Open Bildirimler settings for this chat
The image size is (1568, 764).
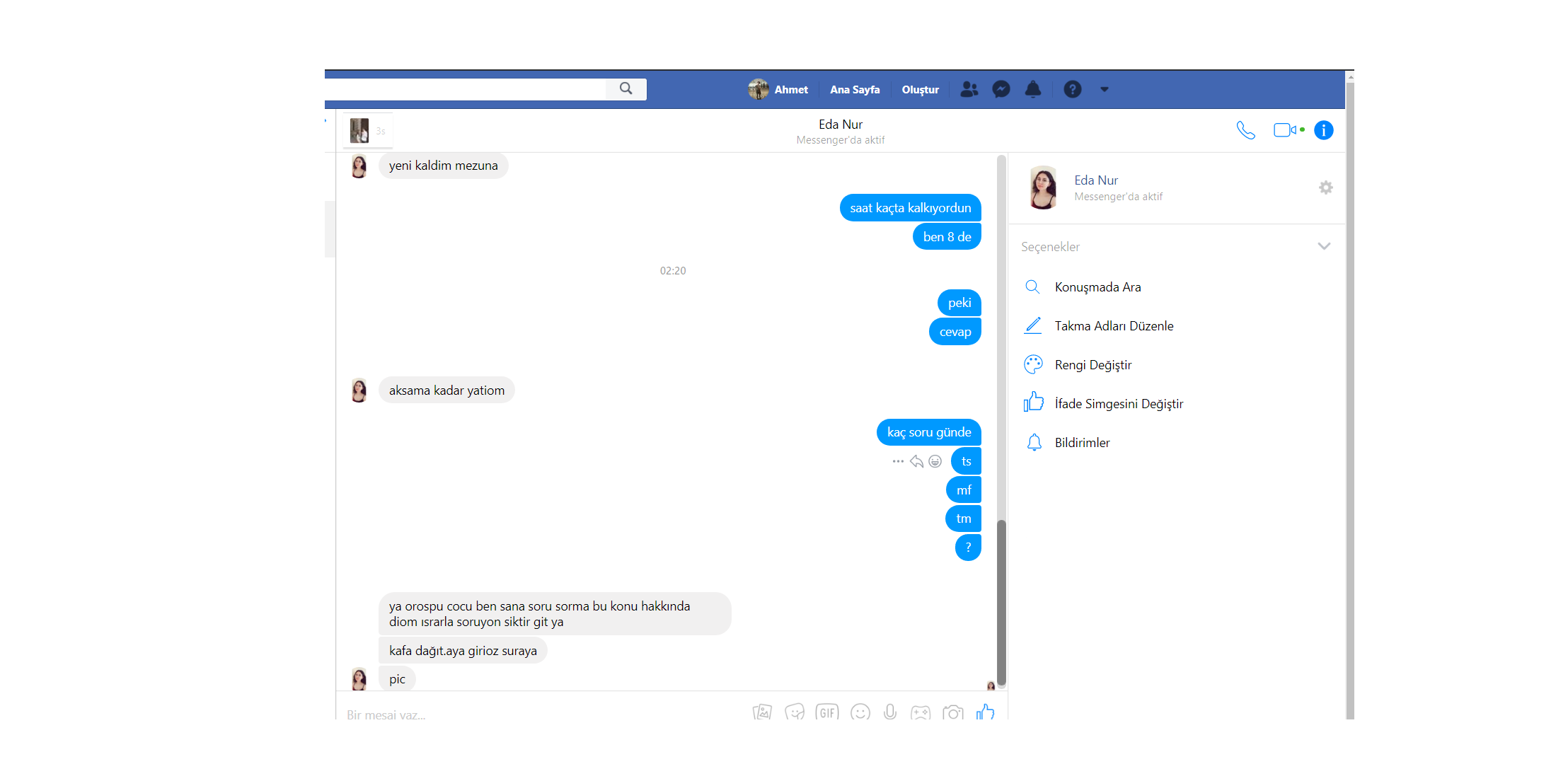click(1082, 443)
